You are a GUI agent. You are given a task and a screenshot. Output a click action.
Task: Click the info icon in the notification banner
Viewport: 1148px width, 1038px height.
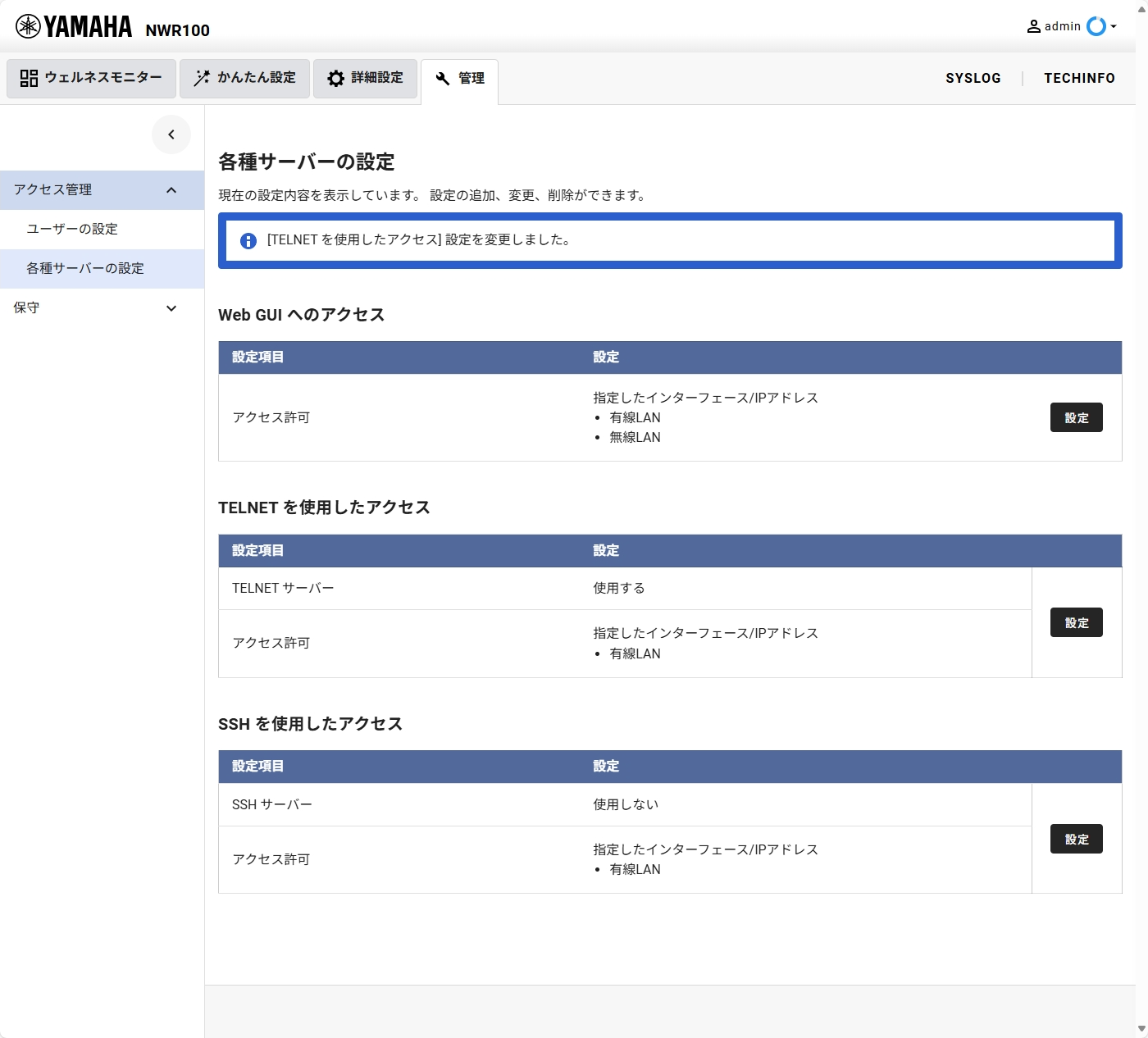(x=248, y=240)
